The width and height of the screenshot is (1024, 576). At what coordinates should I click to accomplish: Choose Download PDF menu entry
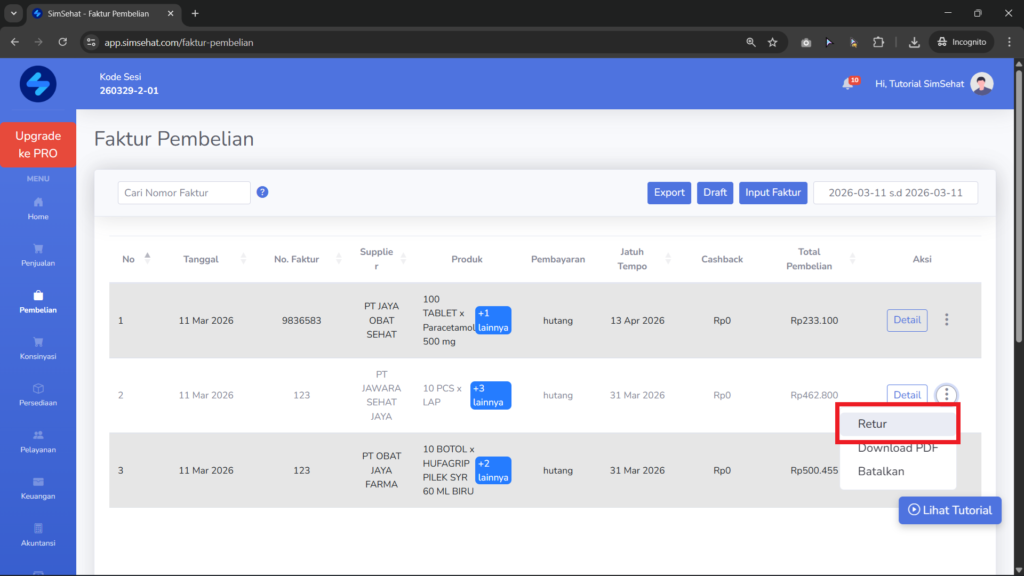(x=898, y=448)
